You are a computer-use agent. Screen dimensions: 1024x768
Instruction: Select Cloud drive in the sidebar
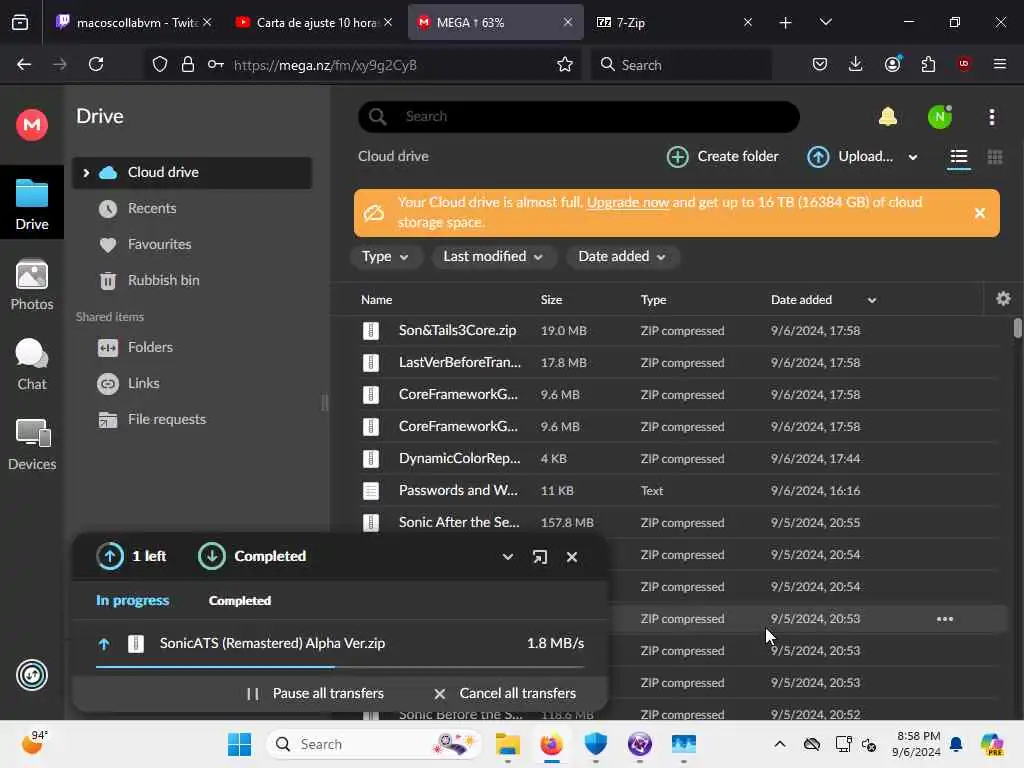tap(192, 173)
